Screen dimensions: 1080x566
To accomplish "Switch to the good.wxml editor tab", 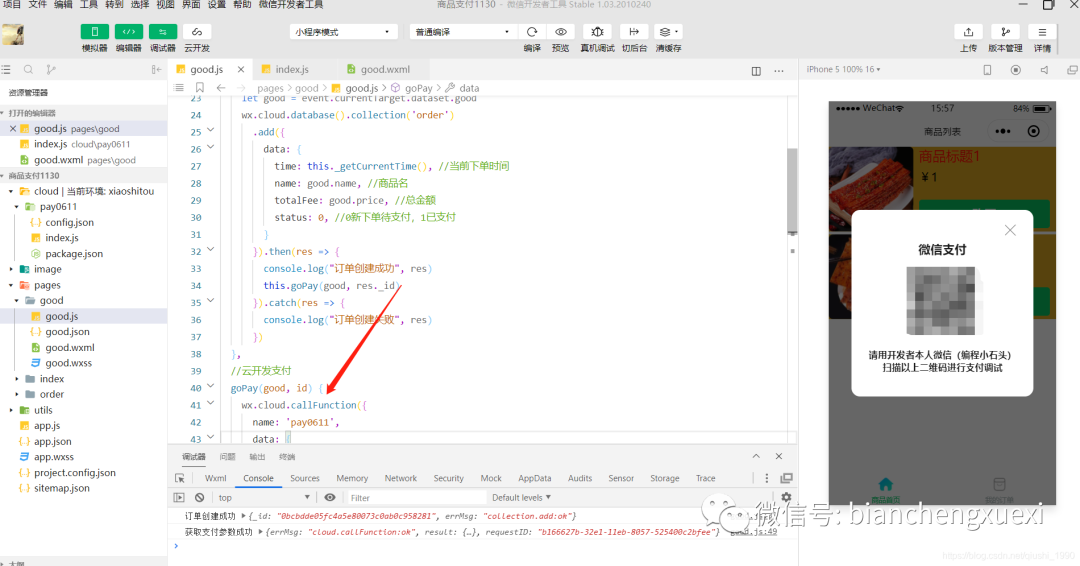I will point(385,70).
